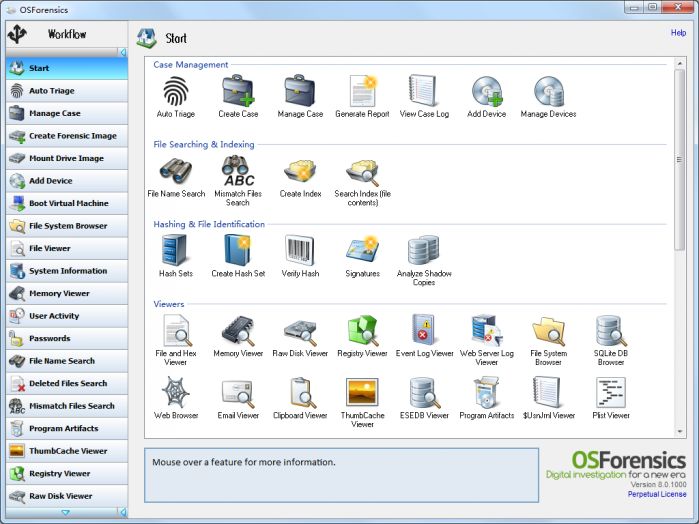The height and width of the screenshot is (524, 699).
Task: Open the Hash Sets icon
Action: click(176, 251)
